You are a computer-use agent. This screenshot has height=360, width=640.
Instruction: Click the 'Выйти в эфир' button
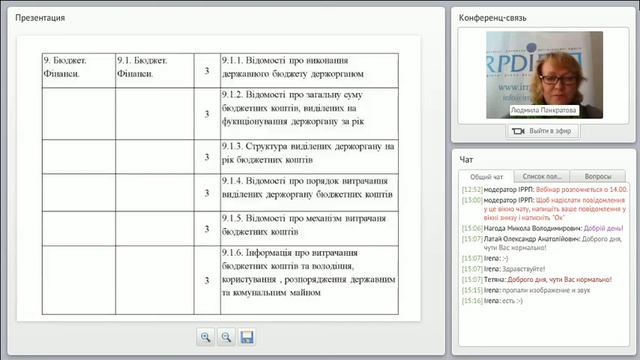pos(542,131)
